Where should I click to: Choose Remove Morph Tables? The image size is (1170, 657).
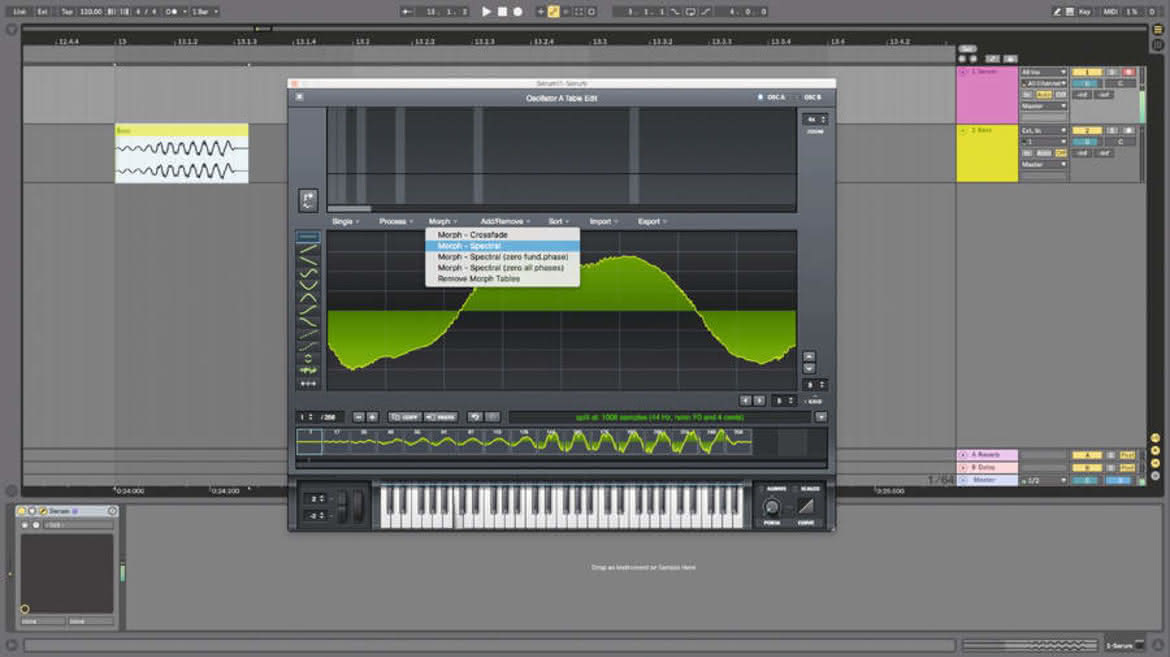[502, 278]
